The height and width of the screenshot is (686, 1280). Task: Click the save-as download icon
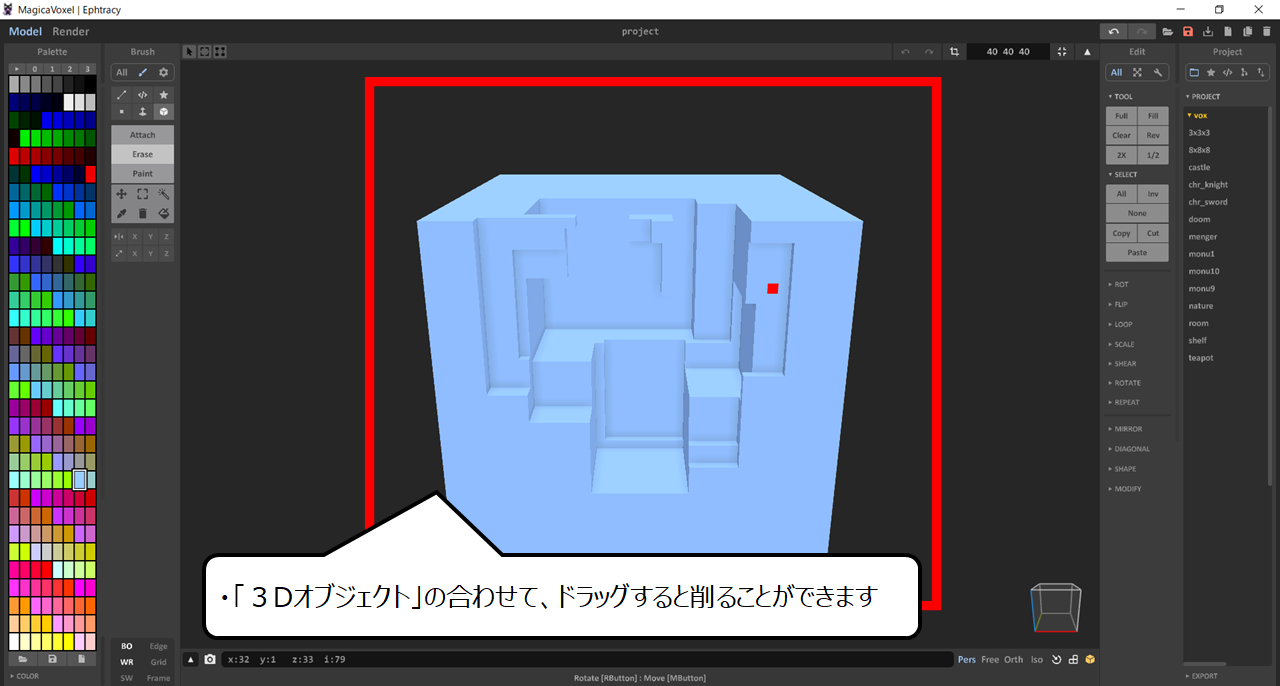1208,32
